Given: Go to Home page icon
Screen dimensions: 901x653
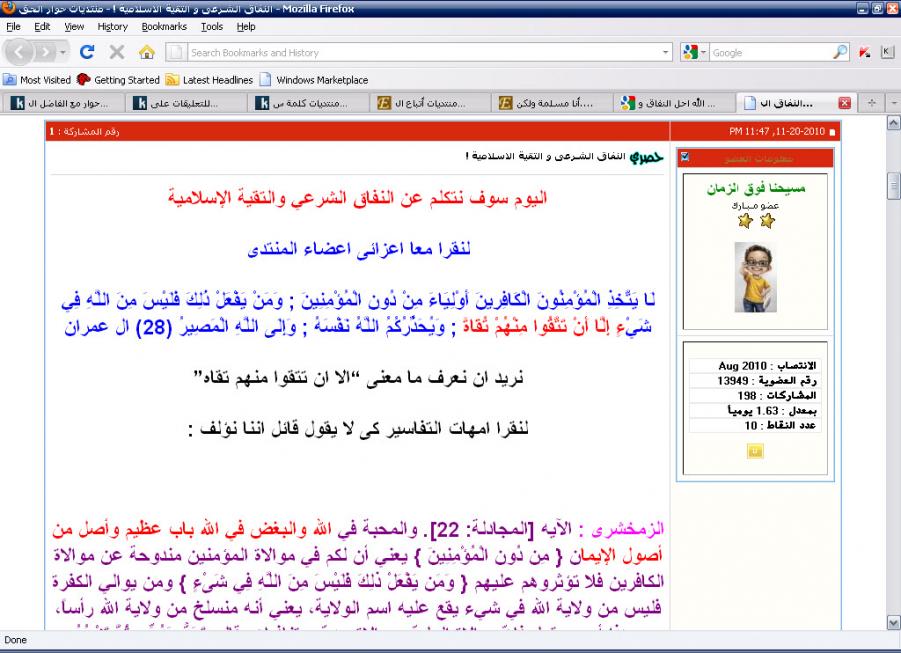Looking at the screenshot, I should coord(146,53).
